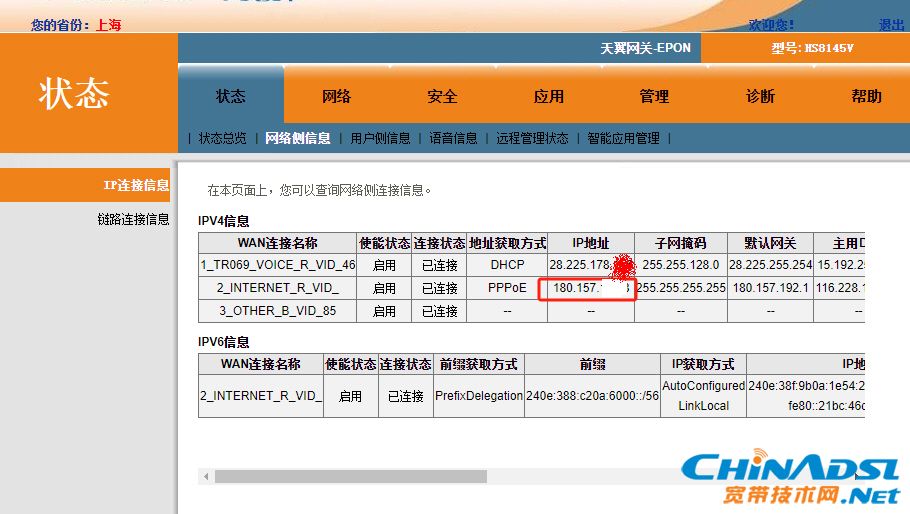
Task: Go to the 应用 tab
Action: [x=548, y=97]
